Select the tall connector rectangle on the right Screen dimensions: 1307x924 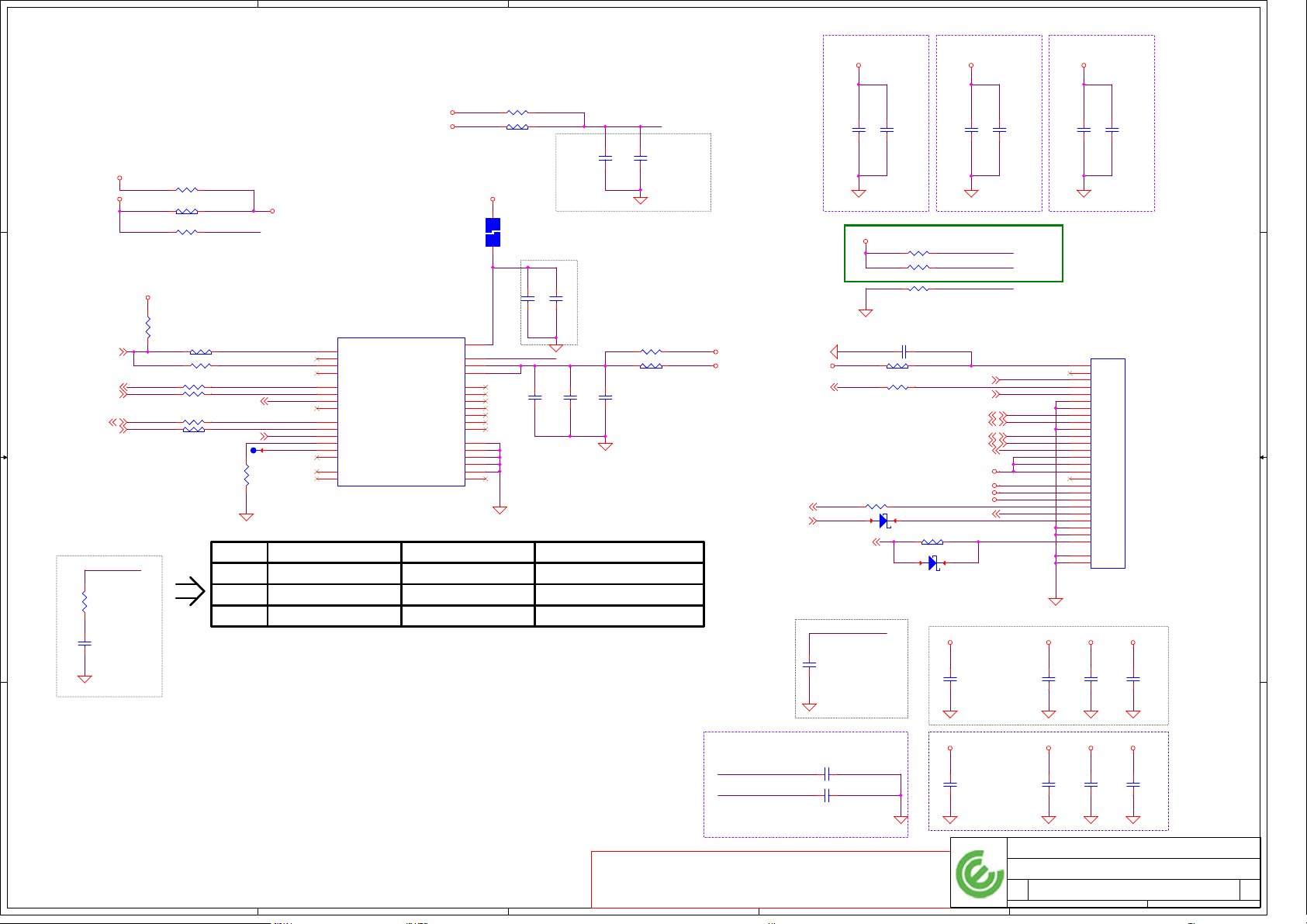(1108, 463)
